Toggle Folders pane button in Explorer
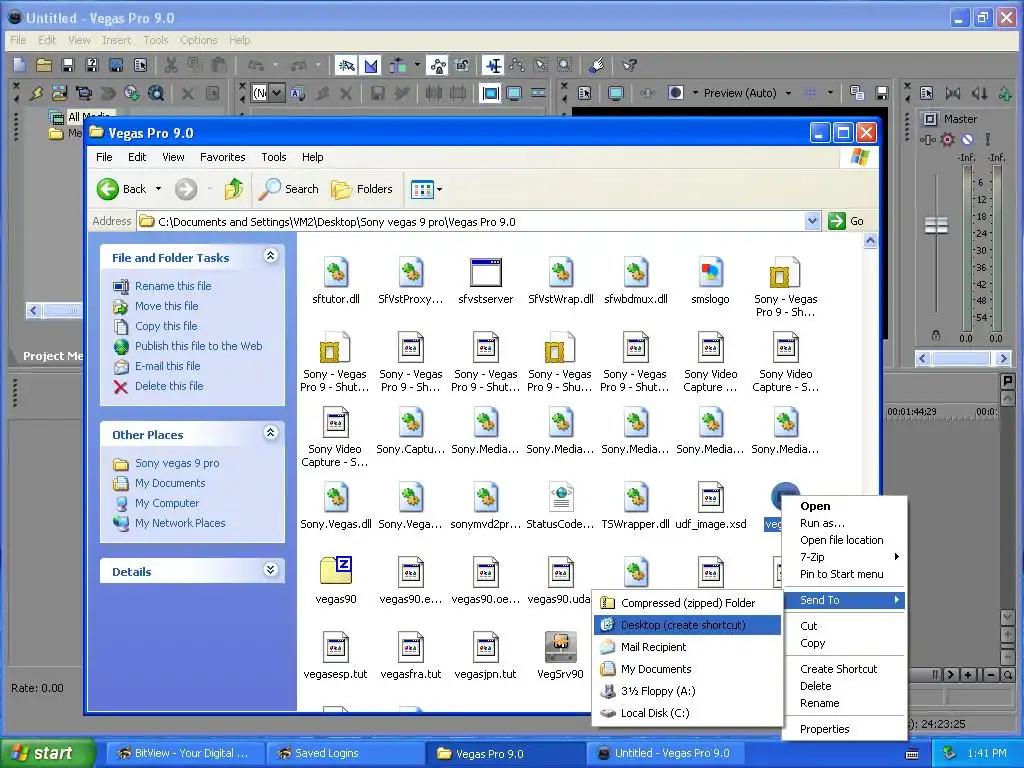Viewport: 1024px width, 768px height. tap(362, 189)
